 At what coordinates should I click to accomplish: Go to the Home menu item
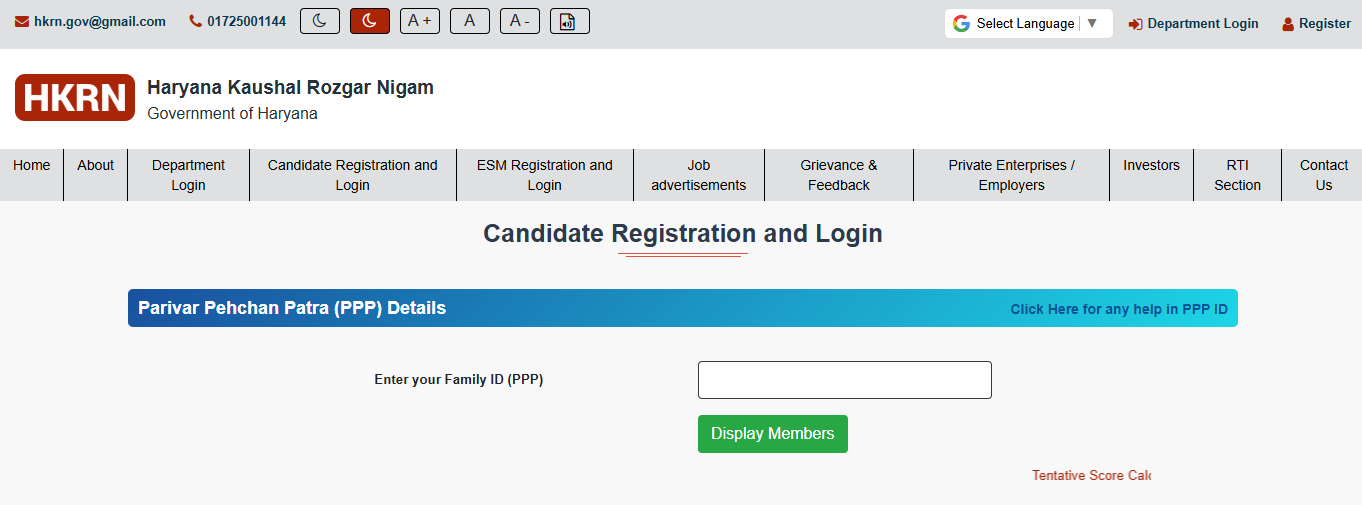pyautogui.click(x=32, y=166)
